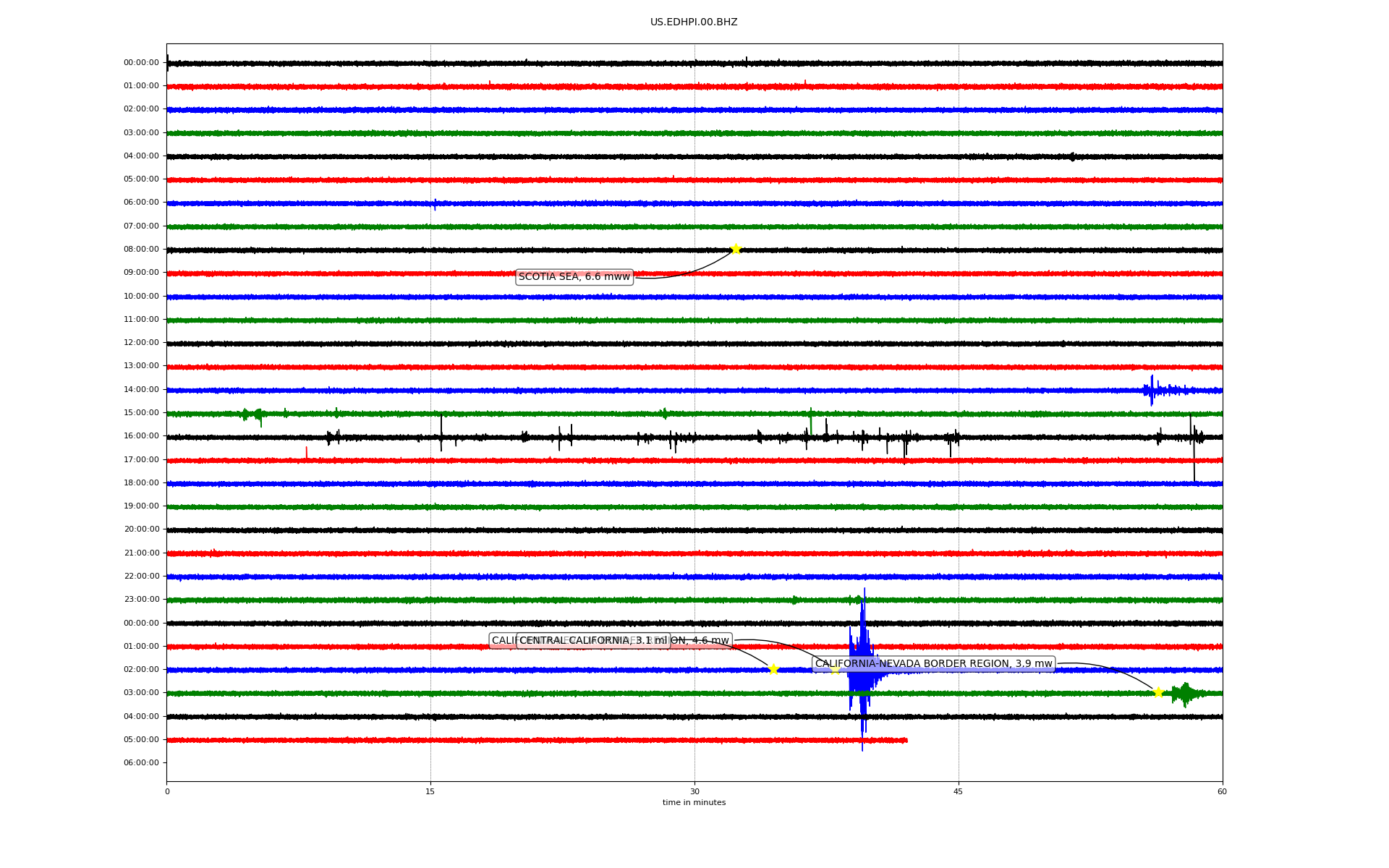Click the x-axis tick label 15
Viewport: 1389px width, 868px height.
(x=430, y=792)
